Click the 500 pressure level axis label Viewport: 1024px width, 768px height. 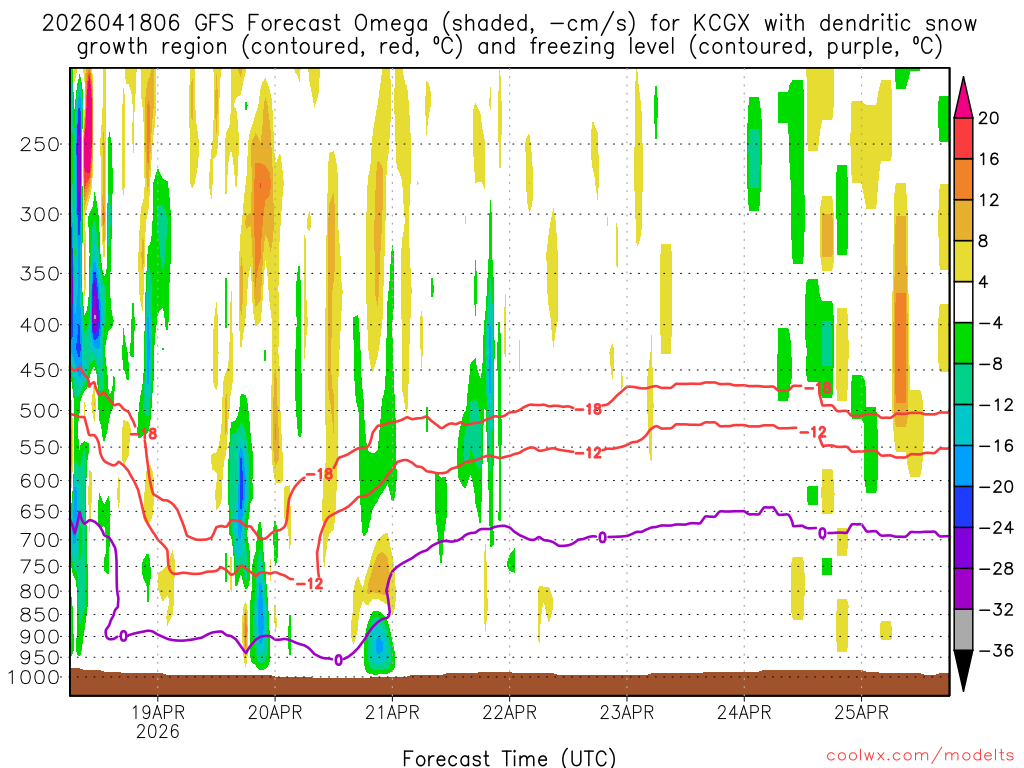(40, 410)
